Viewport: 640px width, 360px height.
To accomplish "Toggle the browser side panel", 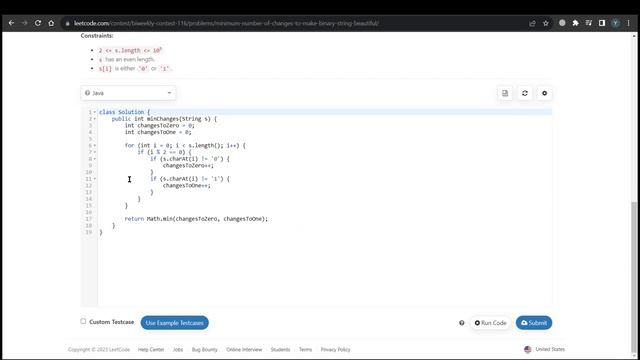I will point(602,23).
